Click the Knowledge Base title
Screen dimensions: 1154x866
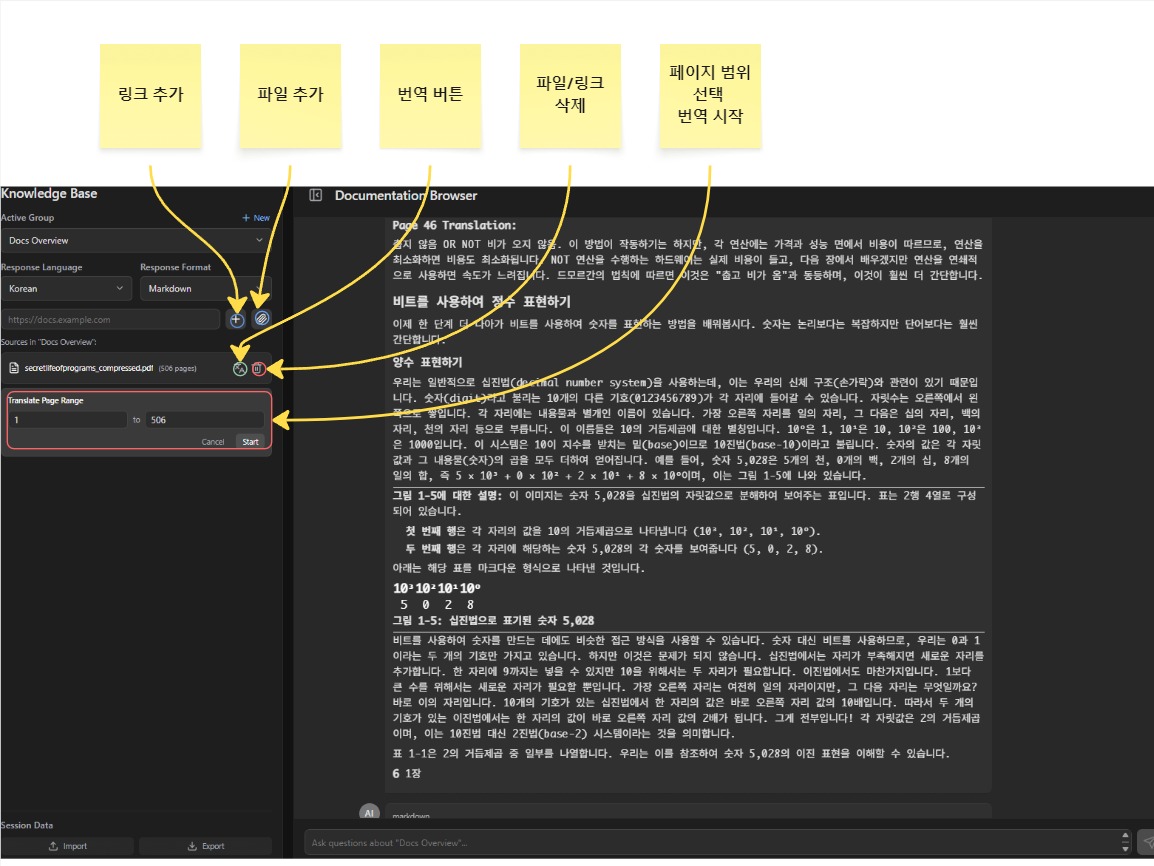(x=49, y=194)
